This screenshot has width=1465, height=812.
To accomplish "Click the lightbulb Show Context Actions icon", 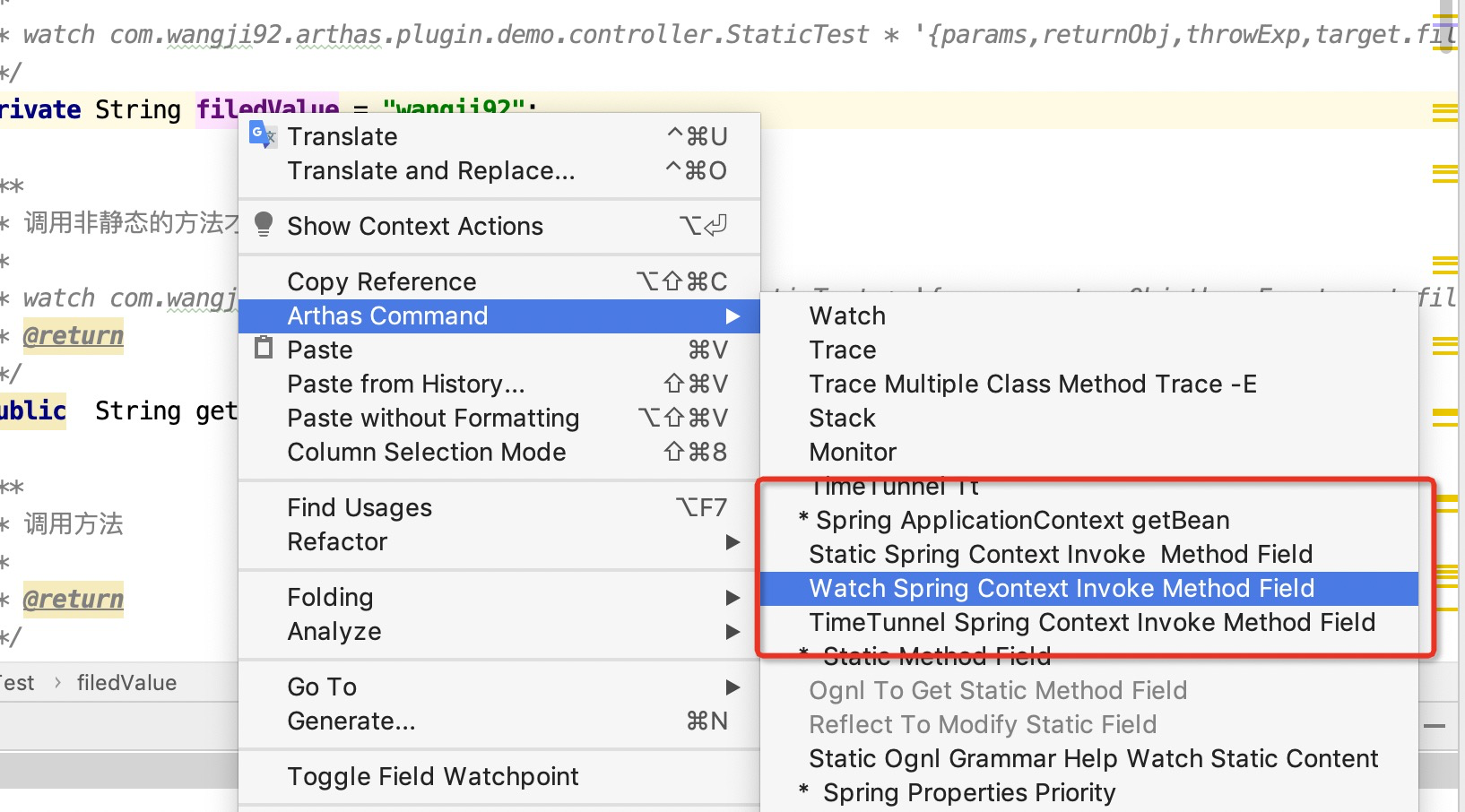I will tap(264, 224).
